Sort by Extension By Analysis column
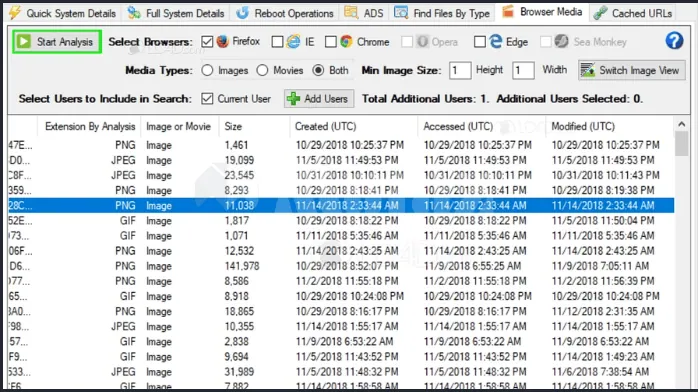 (x=89, y=127)
